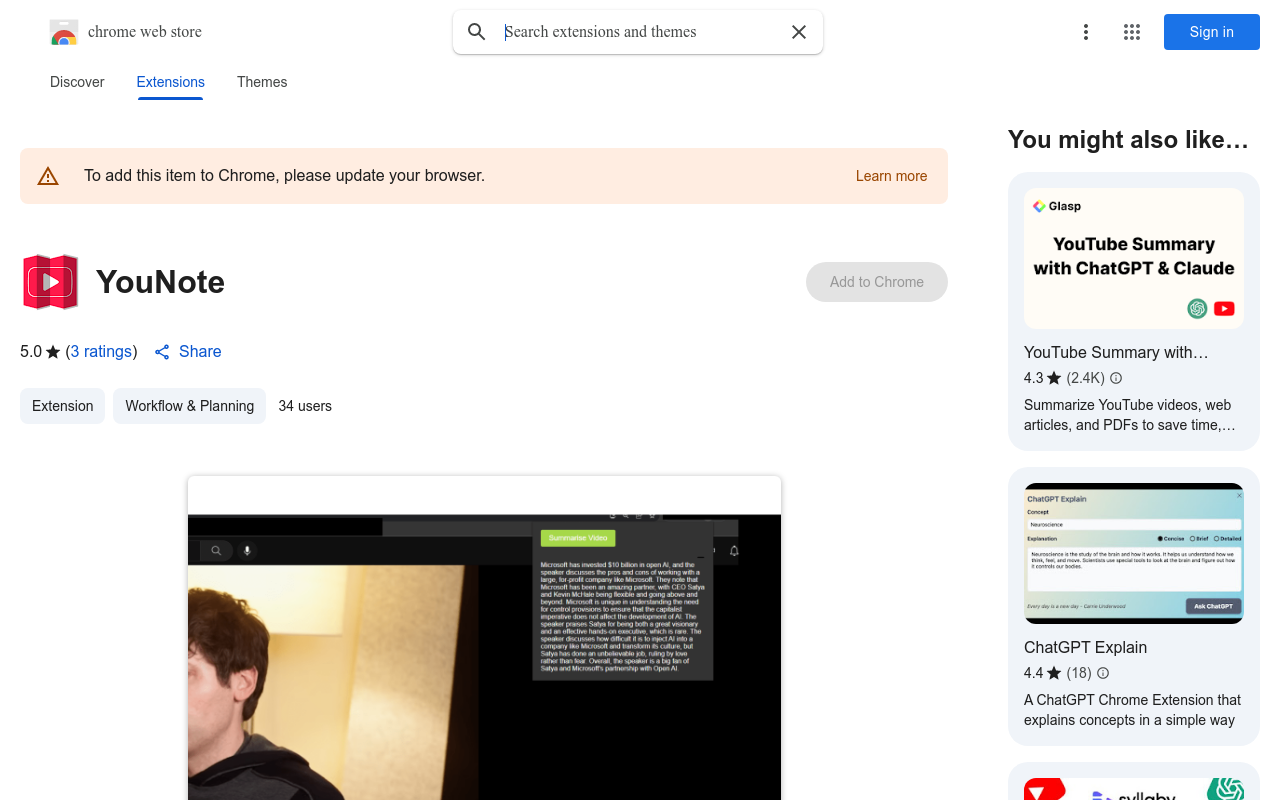Open the YouNote screenshot preview
1280x800 pixels.
point(484,638)
